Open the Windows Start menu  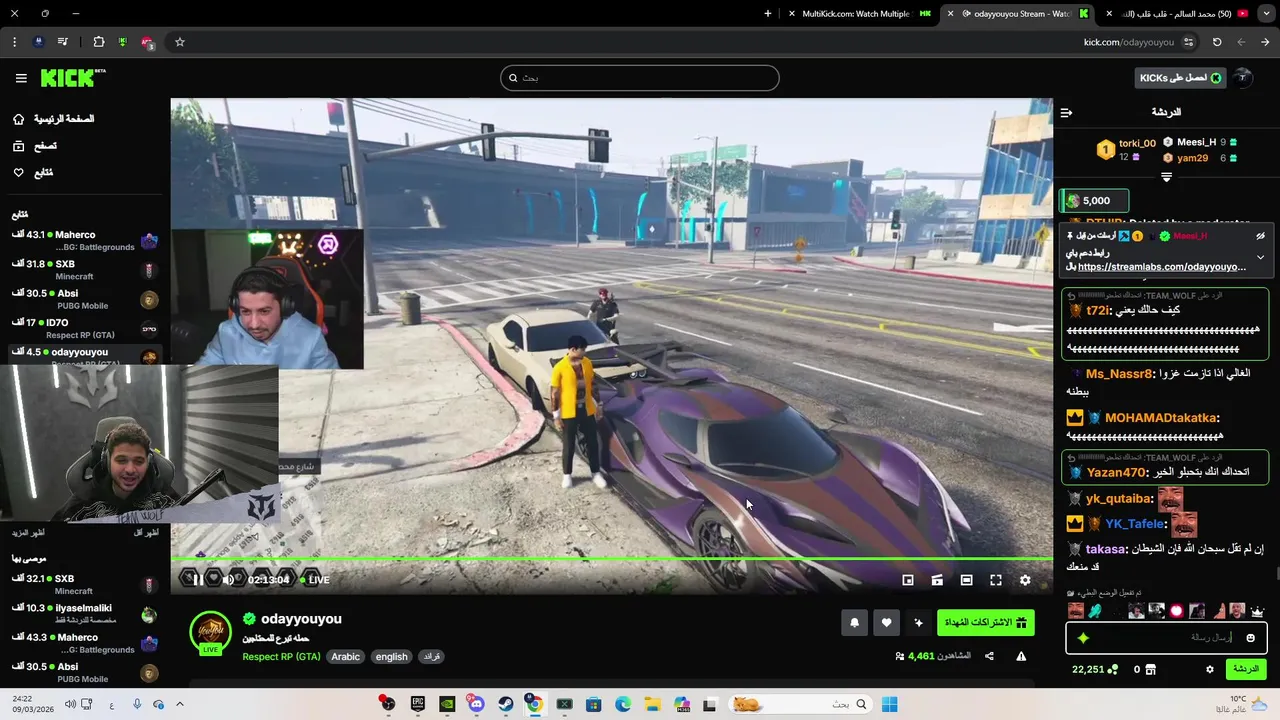[889, 704]
